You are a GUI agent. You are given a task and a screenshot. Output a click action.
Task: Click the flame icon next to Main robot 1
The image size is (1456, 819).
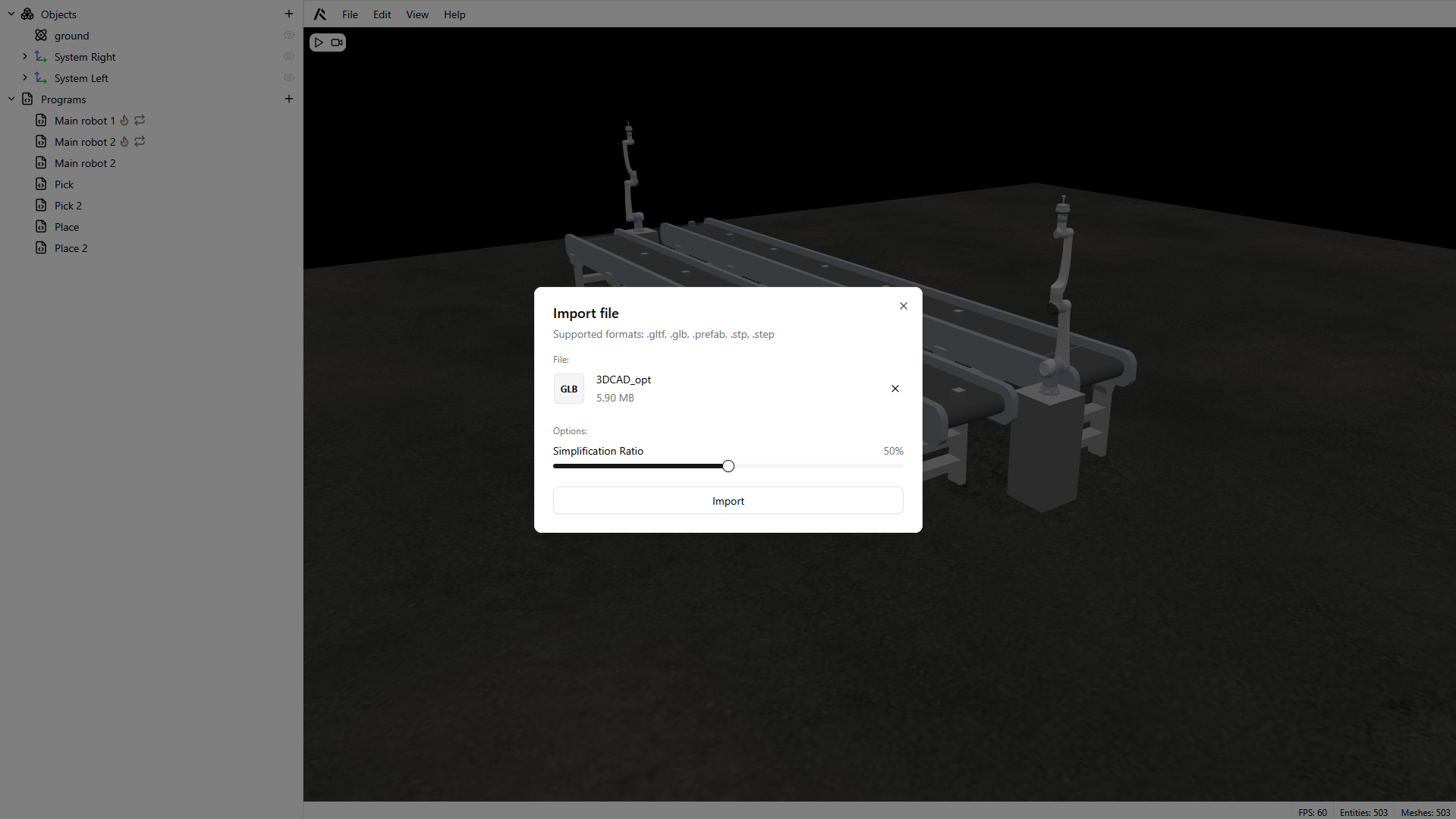tap(124, 121)
